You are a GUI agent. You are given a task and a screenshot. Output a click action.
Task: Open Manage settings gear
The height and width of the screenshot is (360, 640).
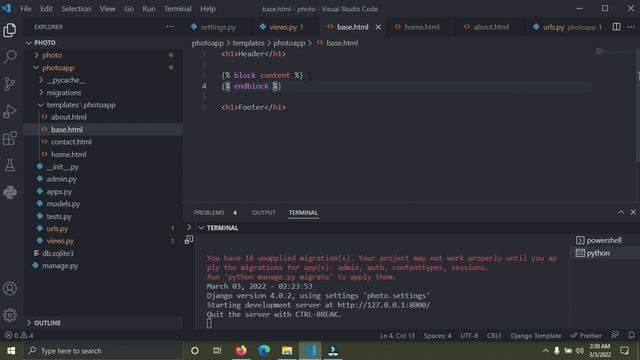(x=10, y=315)
